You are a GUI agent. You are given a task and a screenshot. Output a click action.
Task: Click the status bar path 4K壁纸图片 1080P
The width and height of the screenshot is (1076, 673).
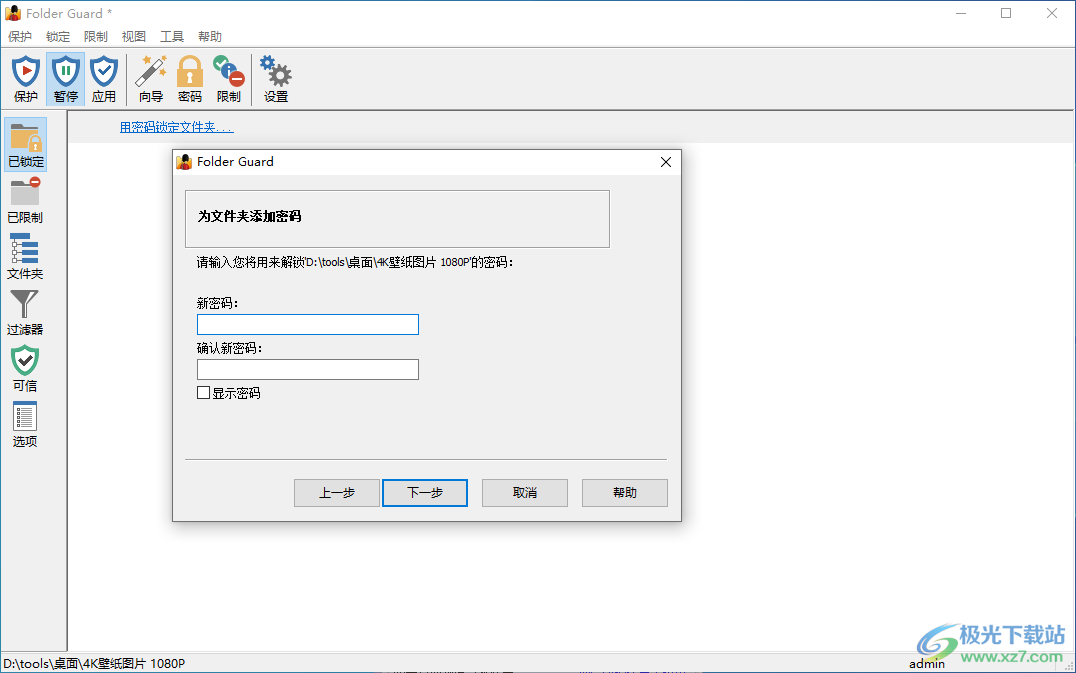[x=94, y=663]
